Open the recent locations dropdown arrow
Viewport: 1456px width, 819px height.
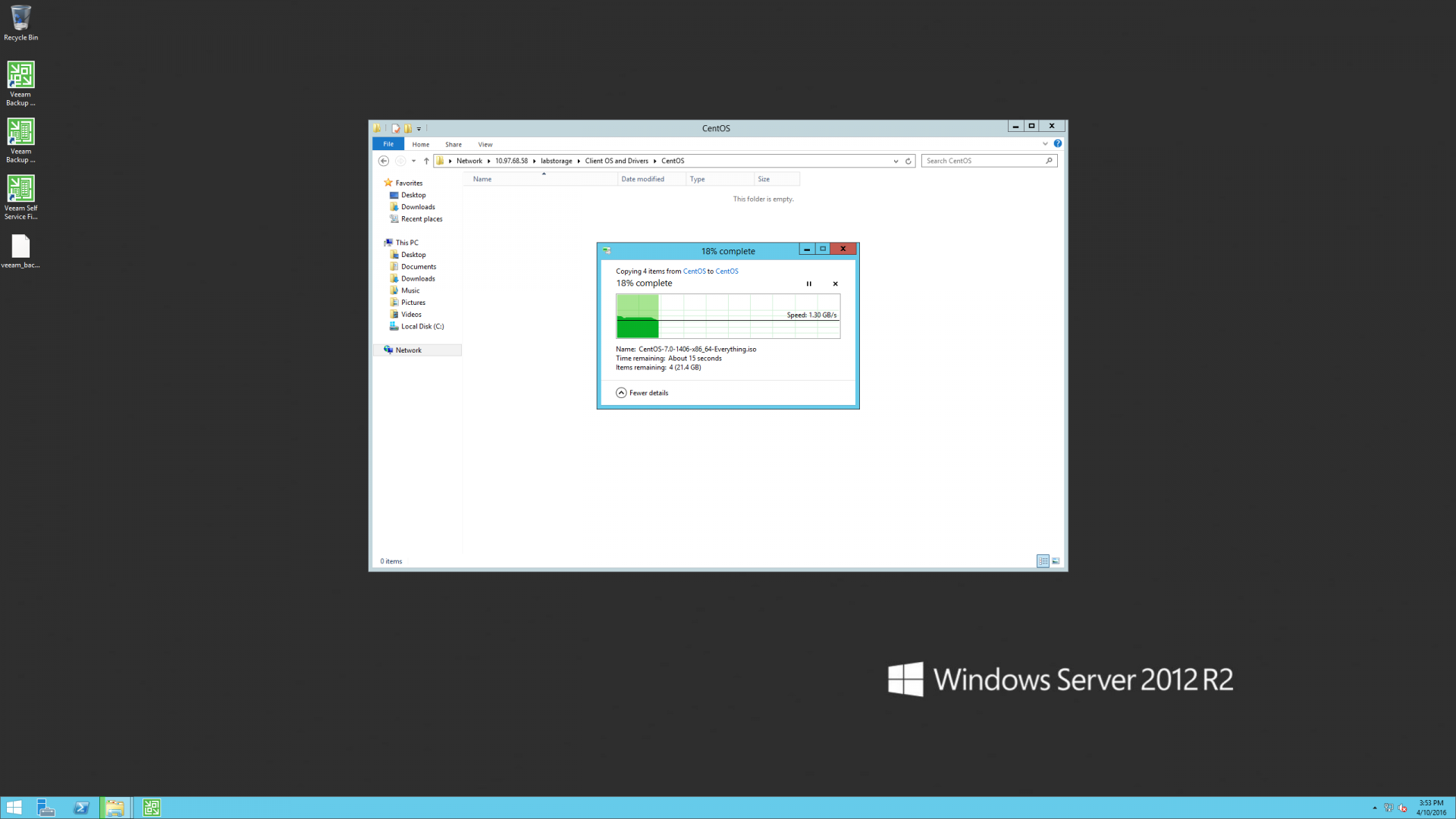(x=413, y=161)
